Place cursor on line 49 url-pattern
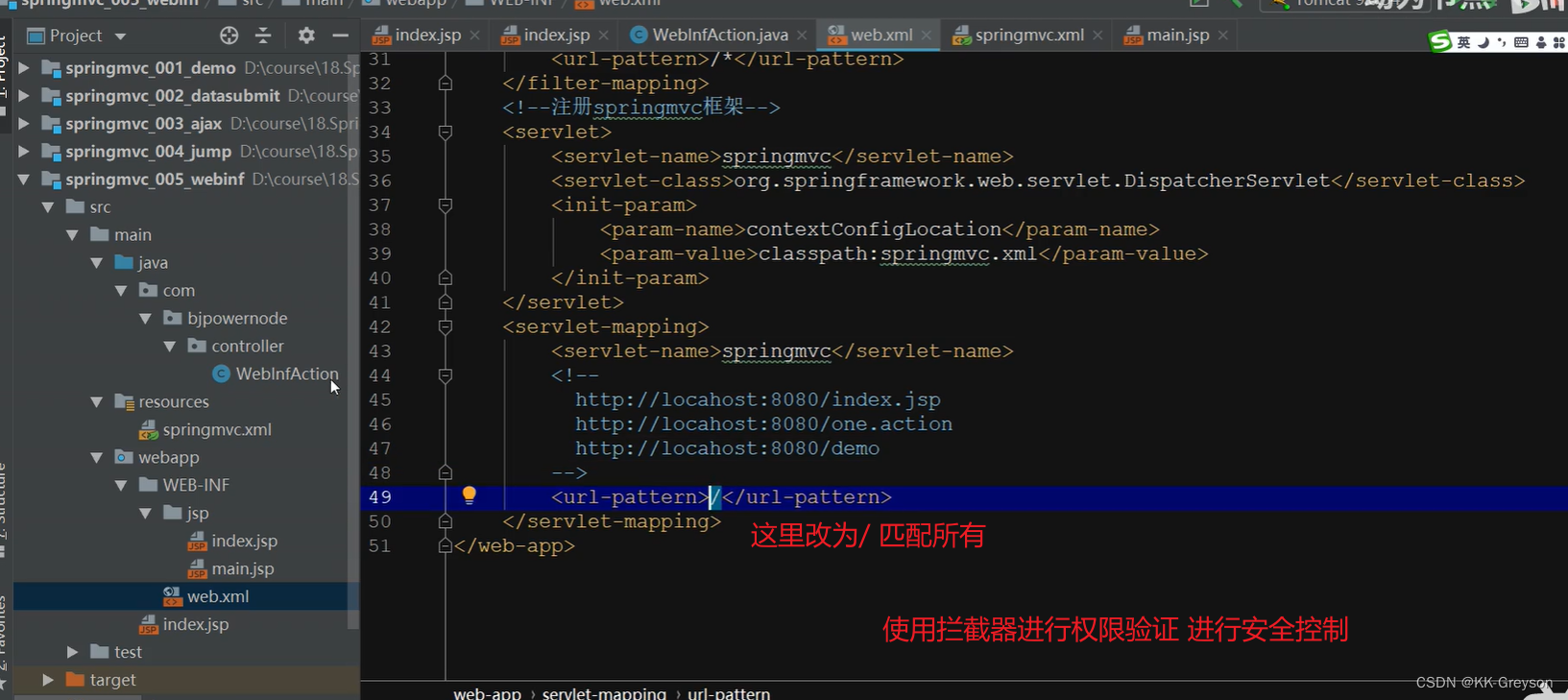1568x700 pixels. [x=721, y=497]
